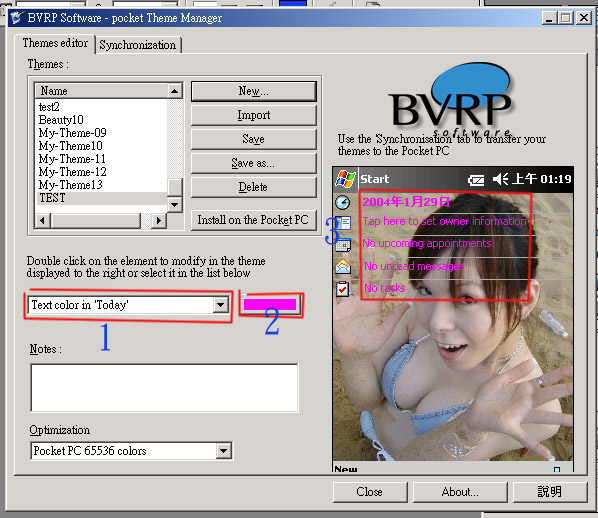This screenshot has height=518, width=598.
Task: Select My-Theme10 in themes list
Action: (x=71, y=146)
